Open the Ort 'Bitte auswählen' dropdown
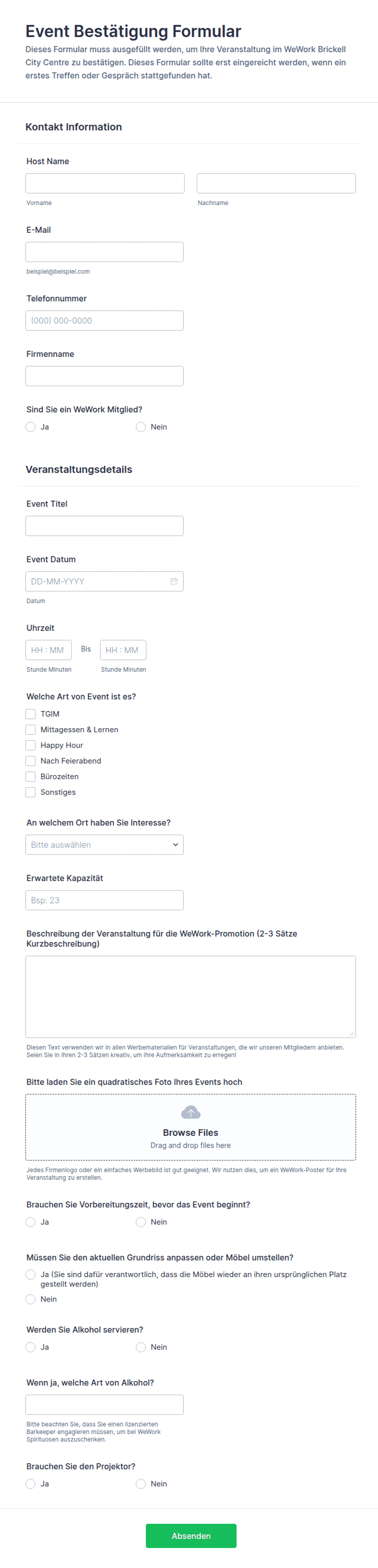This screenshot has width=378, height=1568. coord(104,845)
